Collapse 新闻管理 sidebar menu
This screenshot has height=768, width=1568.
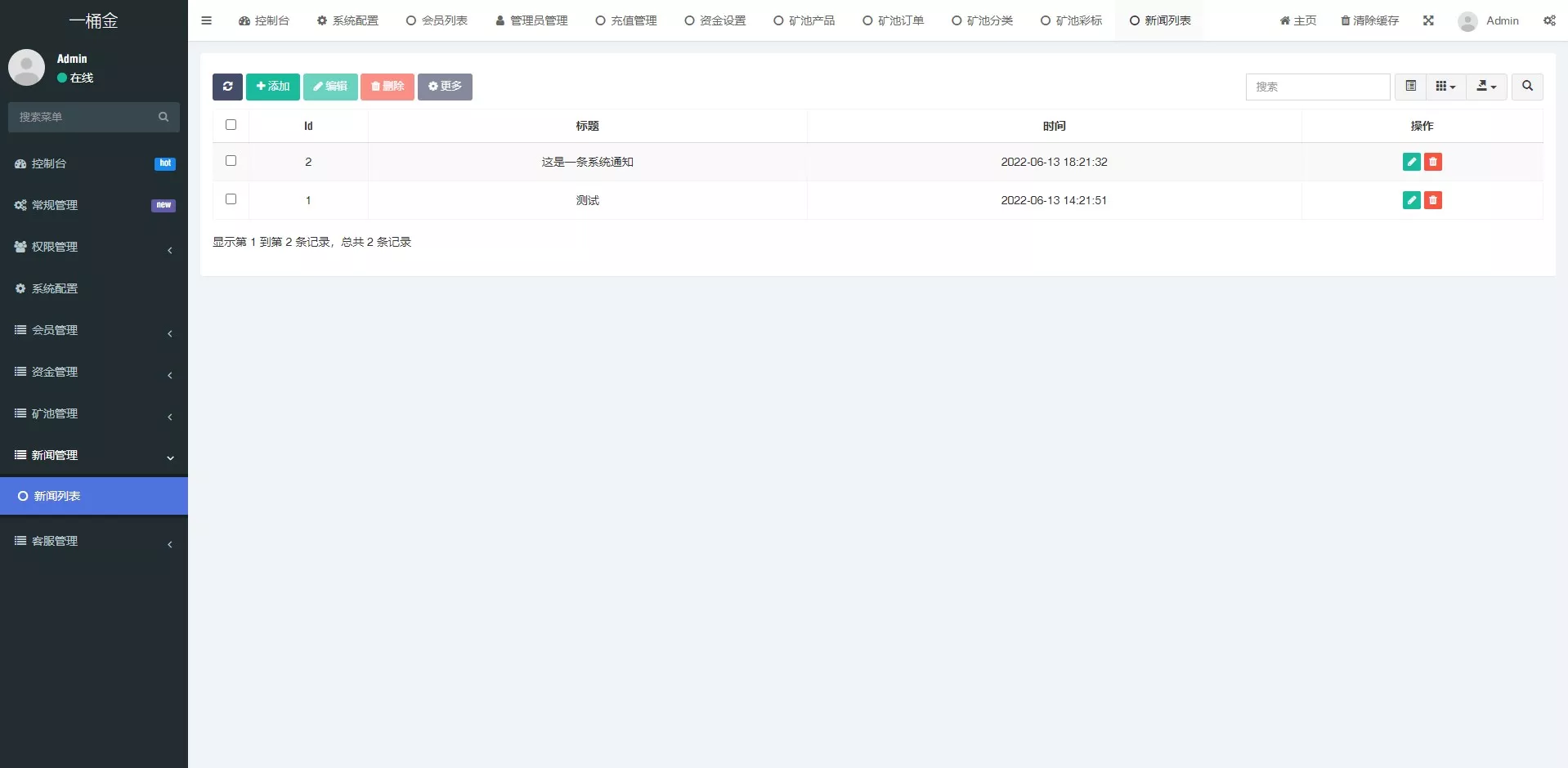[94, 455]
